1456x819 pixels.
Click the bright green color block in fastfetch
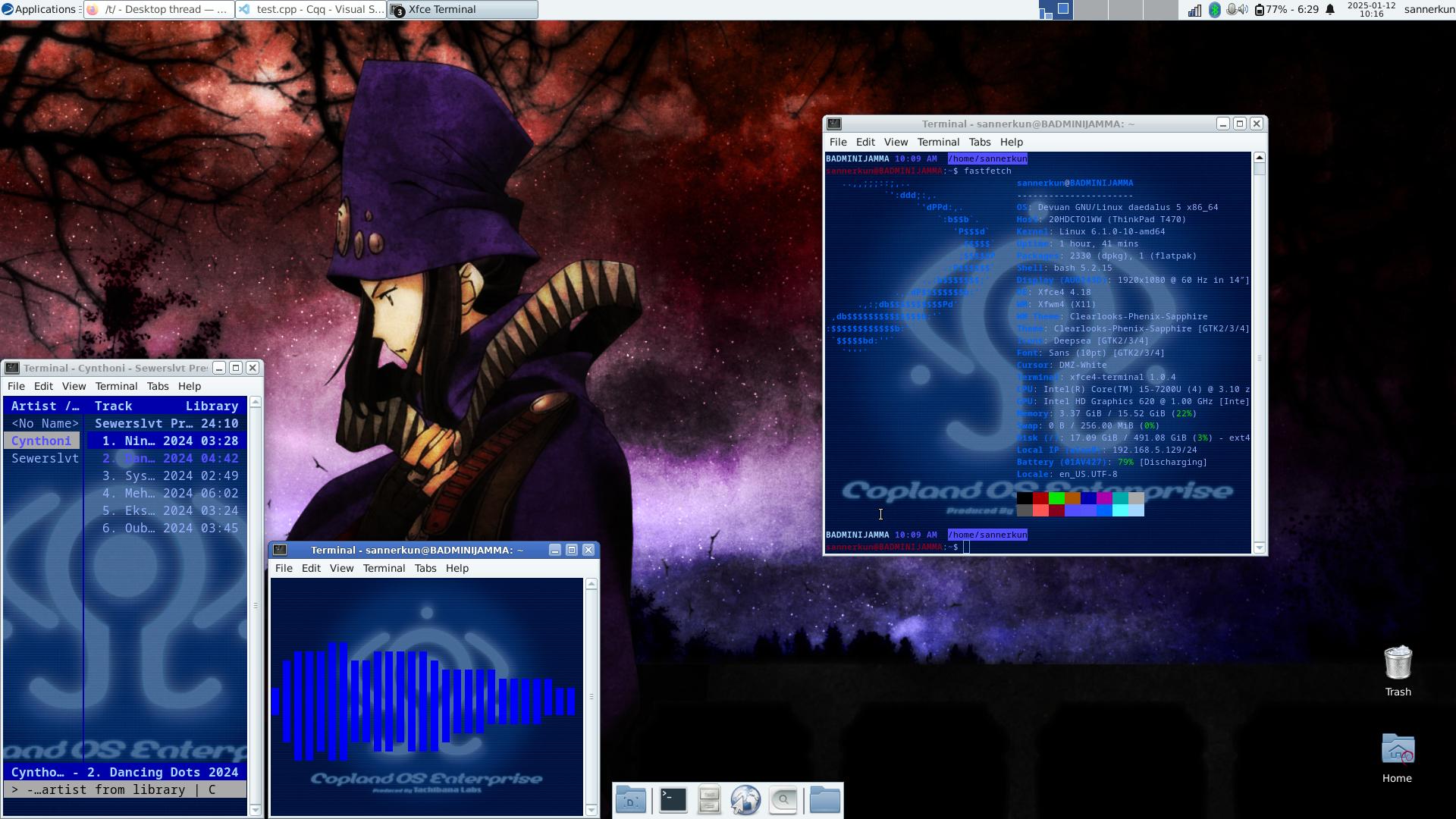click(1056, 498)
